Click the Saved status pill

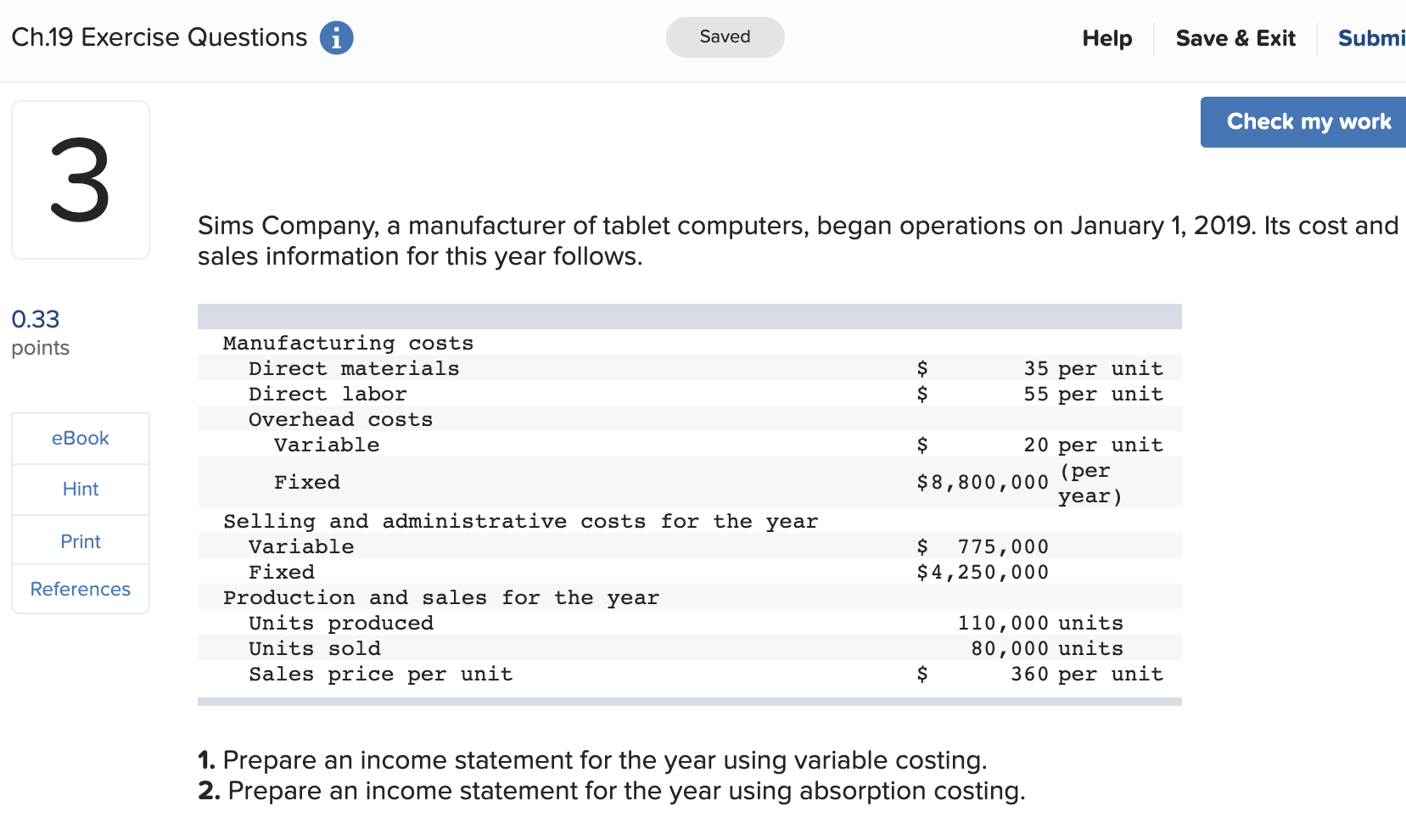tap(725, 37)
